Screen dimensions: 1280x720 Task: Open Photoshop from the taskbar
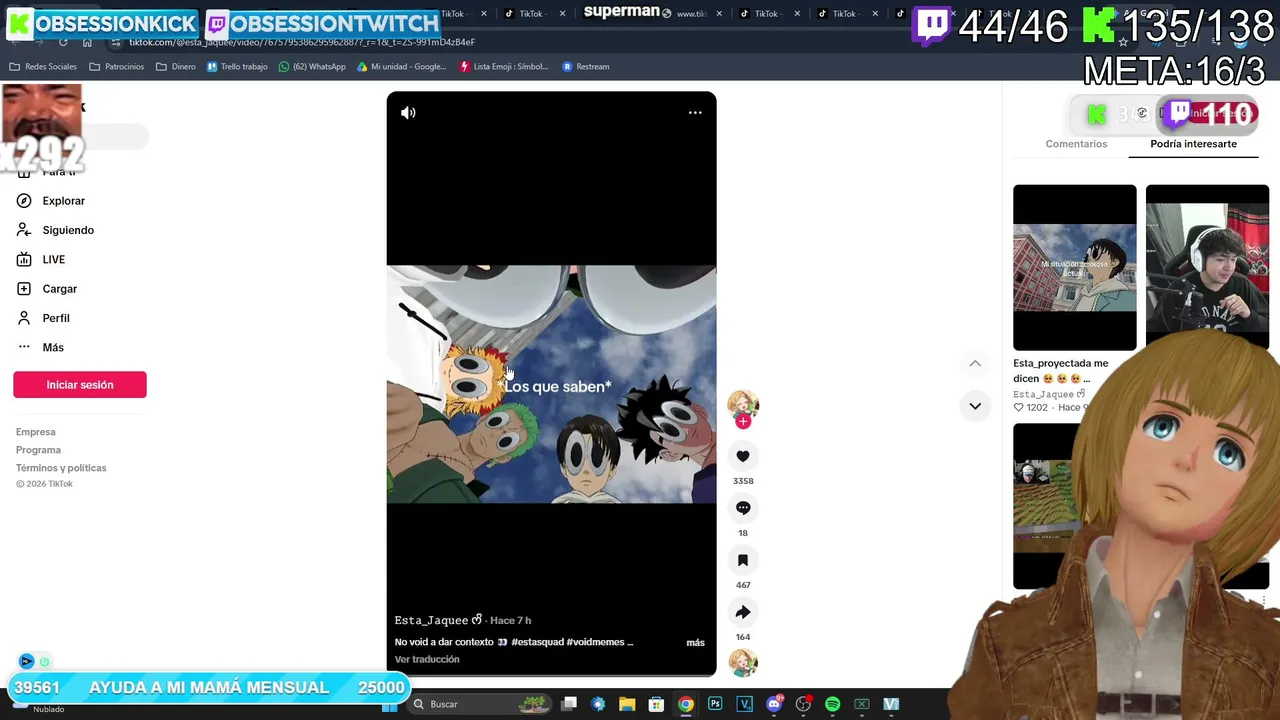point(715,705)
